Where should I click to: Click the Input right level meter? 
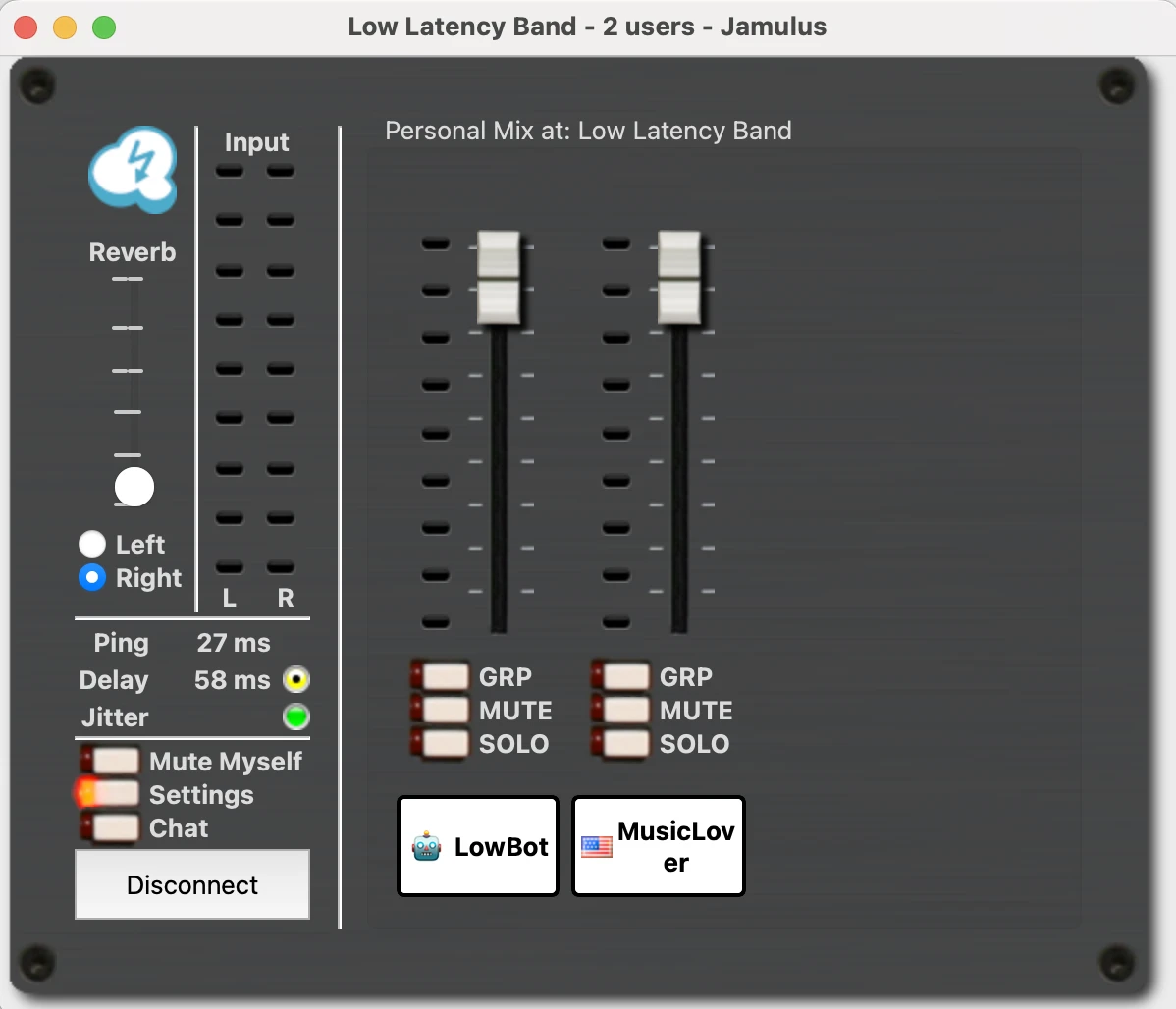[281, 368]
